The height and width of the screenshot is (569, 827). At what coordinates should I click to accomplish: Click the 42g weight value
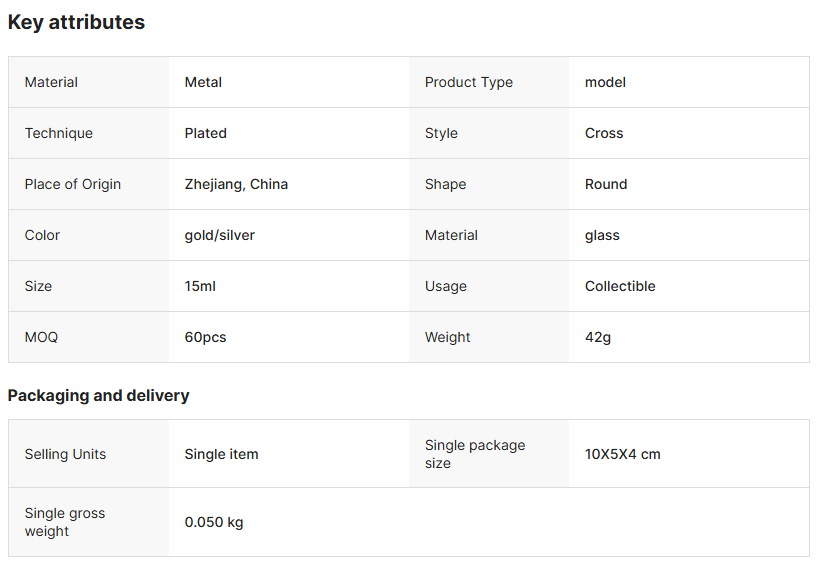coord(598,337)
